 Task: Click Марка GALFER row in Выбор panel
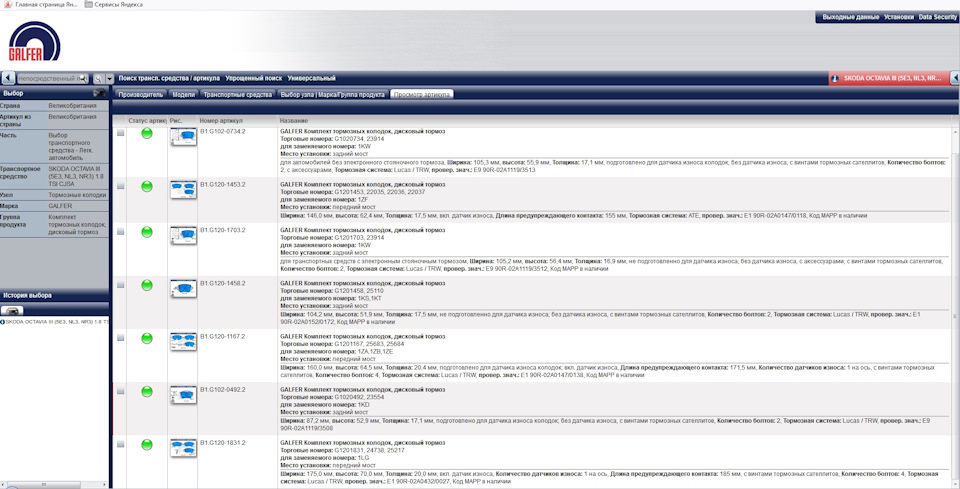[x=54, y=206]
